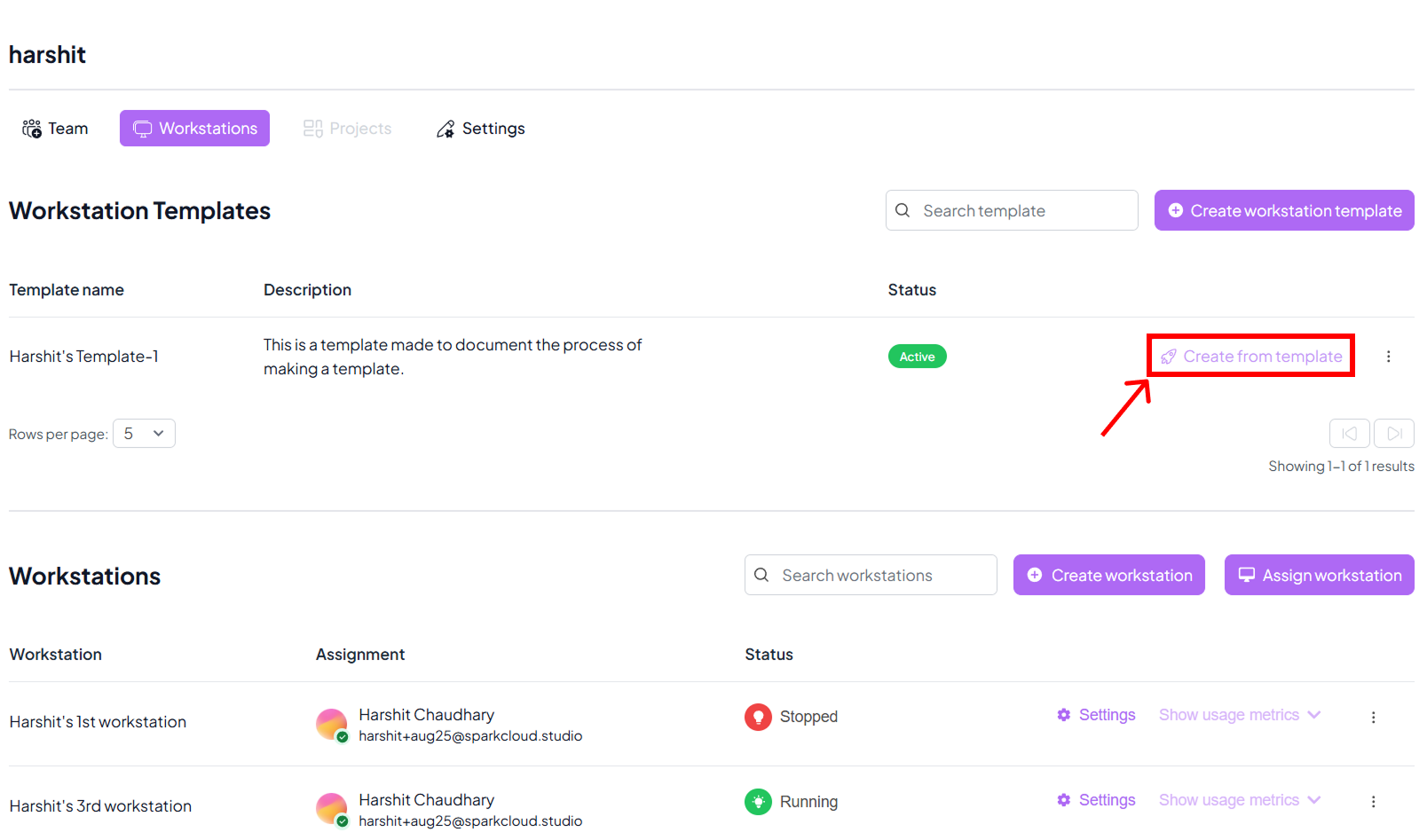Click Create workstation template button
This screenshot has height=840, width=1427.
1283,211
